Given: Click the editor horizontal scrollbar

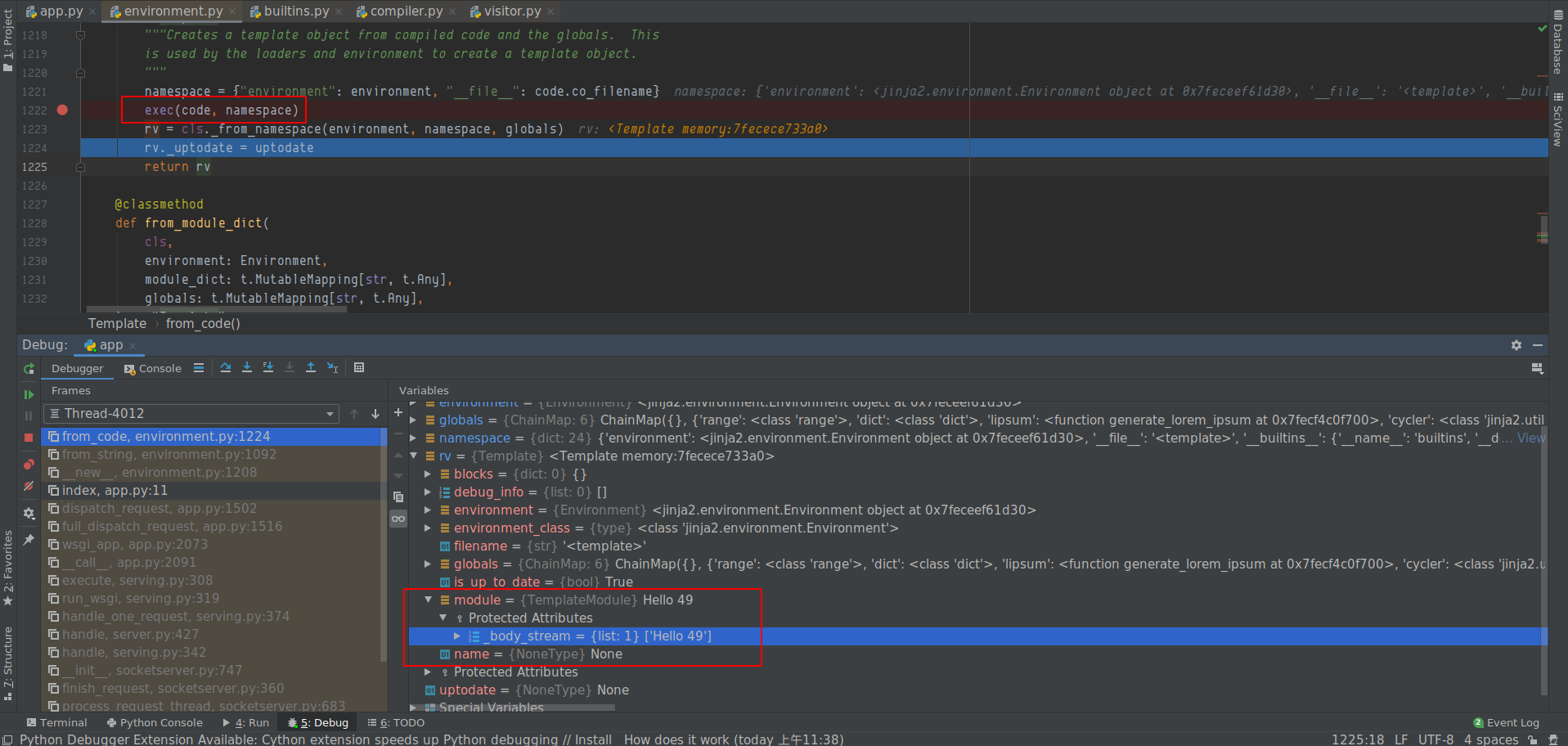Looking at the screenshot, I should coord(217,310).
